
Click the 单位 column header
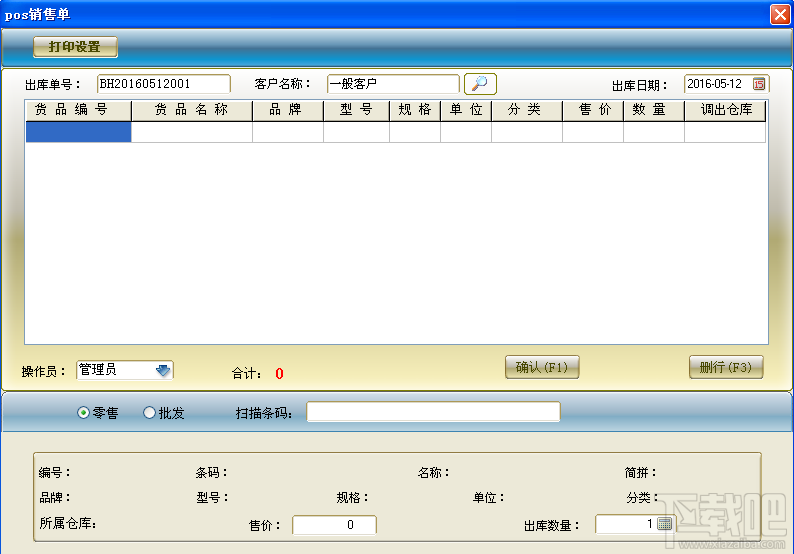pos(466,110)
